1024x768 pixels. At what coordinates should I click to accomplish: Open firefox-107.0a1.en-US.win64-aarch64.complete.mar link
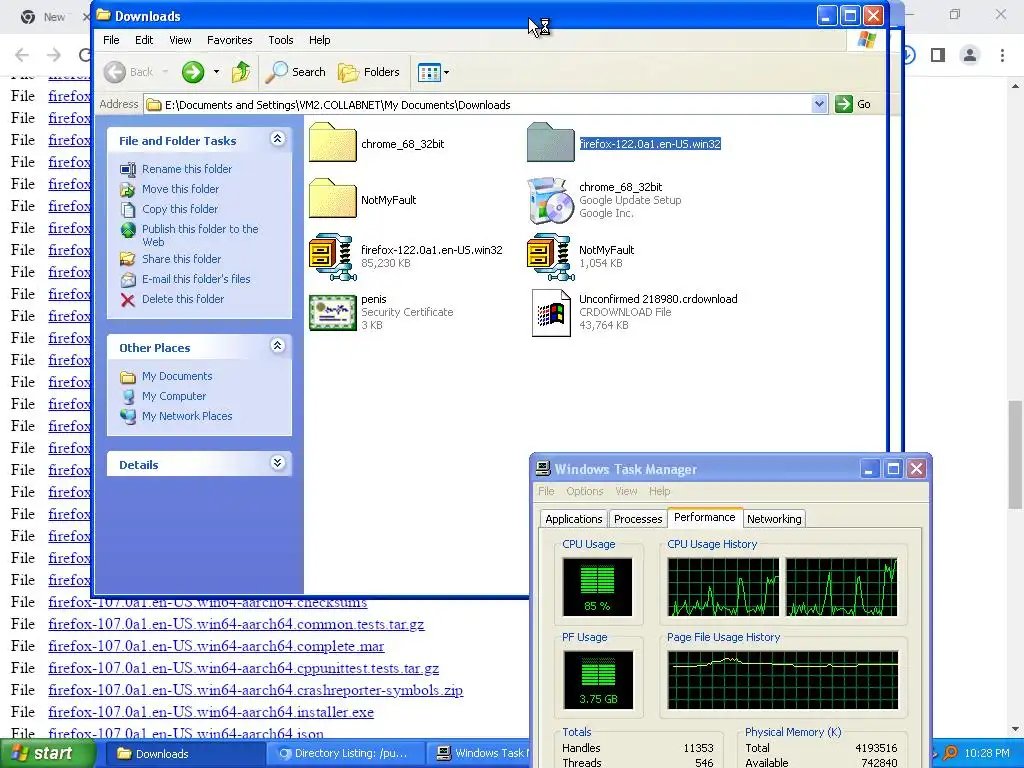(x=216, y=646)
